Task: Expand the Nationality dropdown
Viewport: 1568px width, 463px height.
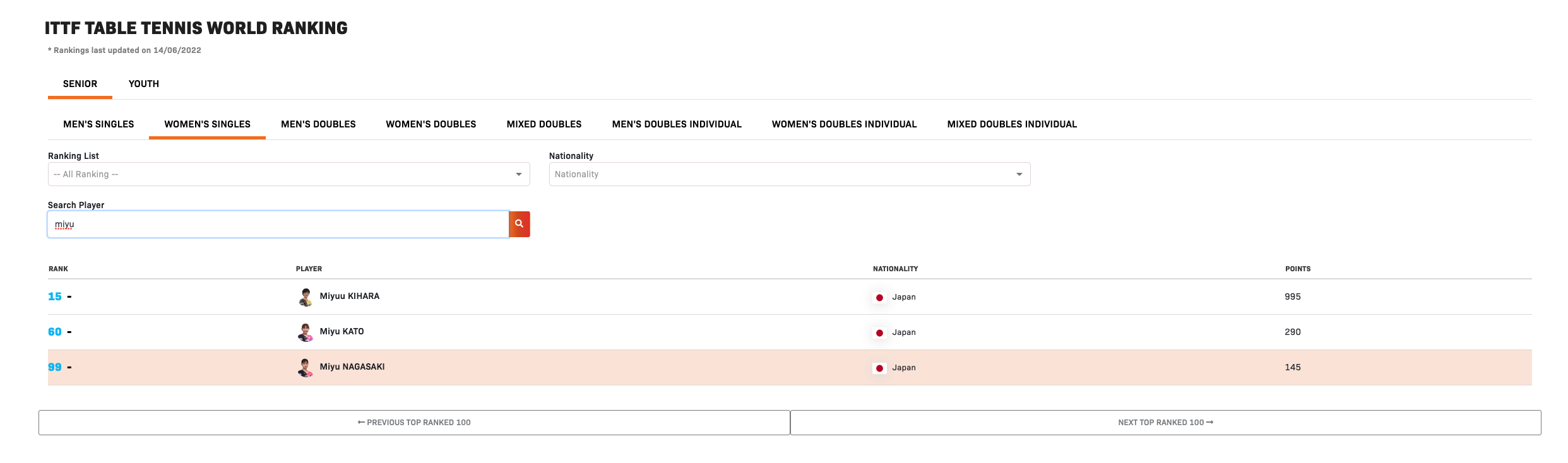Action: point(789,174)
